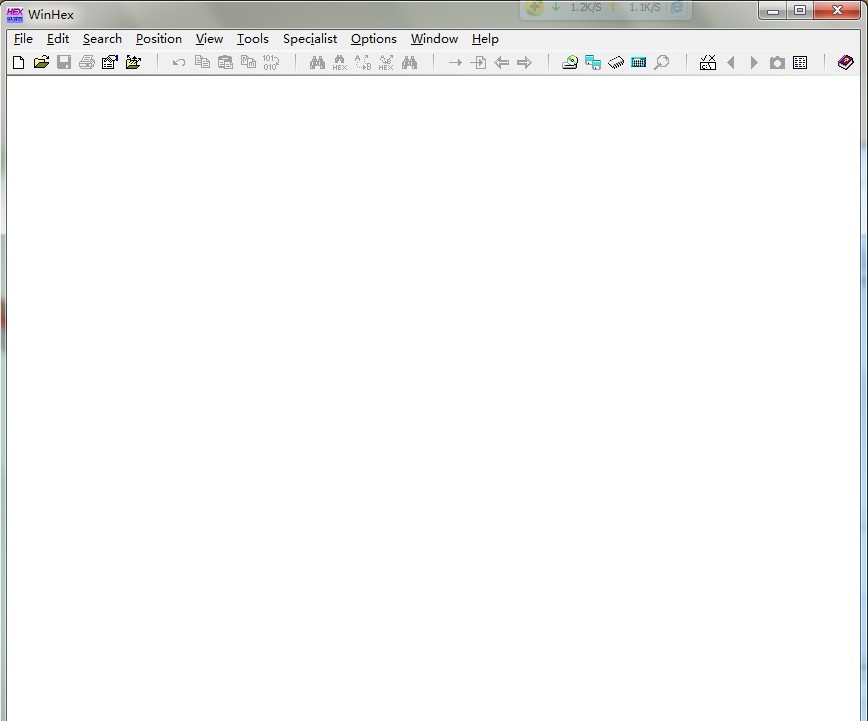Viewport: 868px width, 721px height.
Task: Open the Tools menu
Action: (252, 39)
